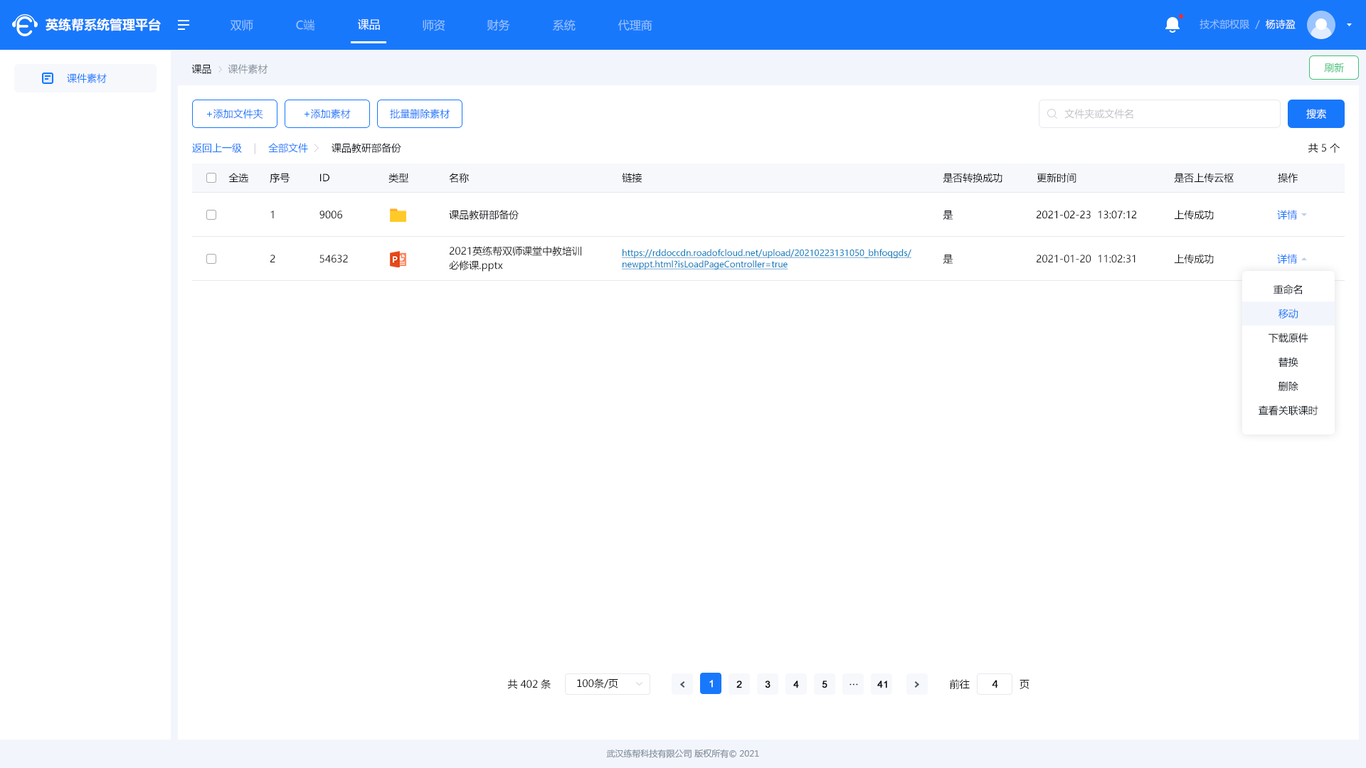Viewport: 1366px width, 768px height.
Task: Click the username 杨诗盈
Action: tap(1280, 25)
